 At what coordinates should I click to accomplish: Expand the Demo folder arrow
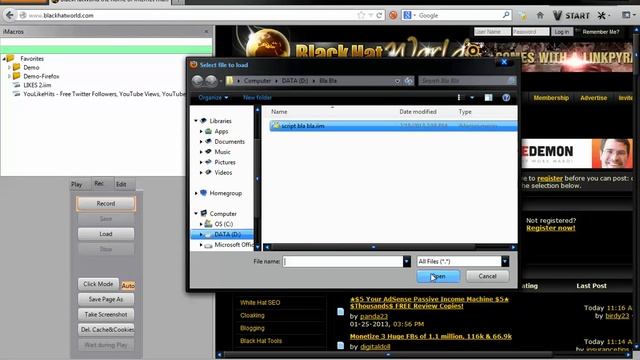(9, 67)
